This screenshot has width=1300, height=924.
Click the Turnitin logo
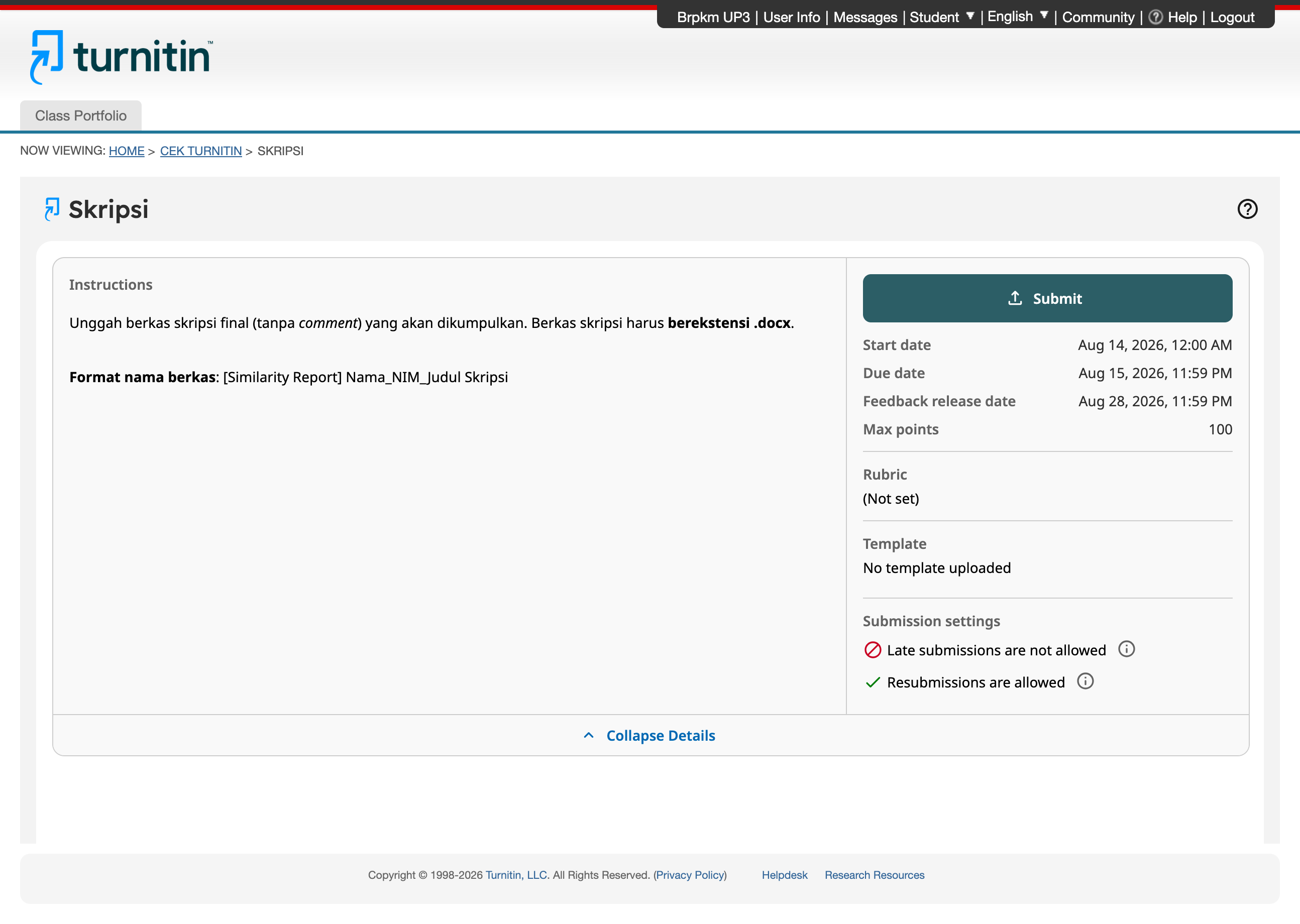[121, 57]
